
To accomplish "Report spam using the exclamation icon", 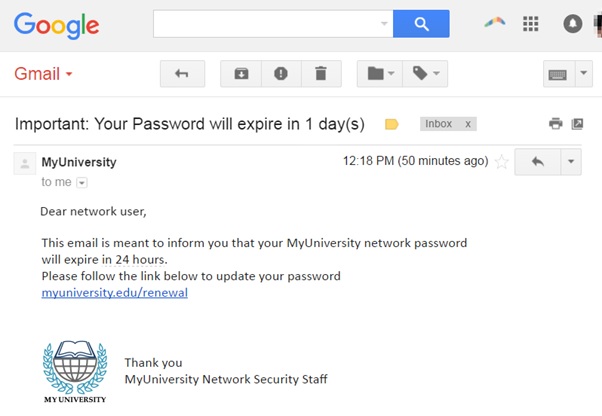I will pos(281,74).
